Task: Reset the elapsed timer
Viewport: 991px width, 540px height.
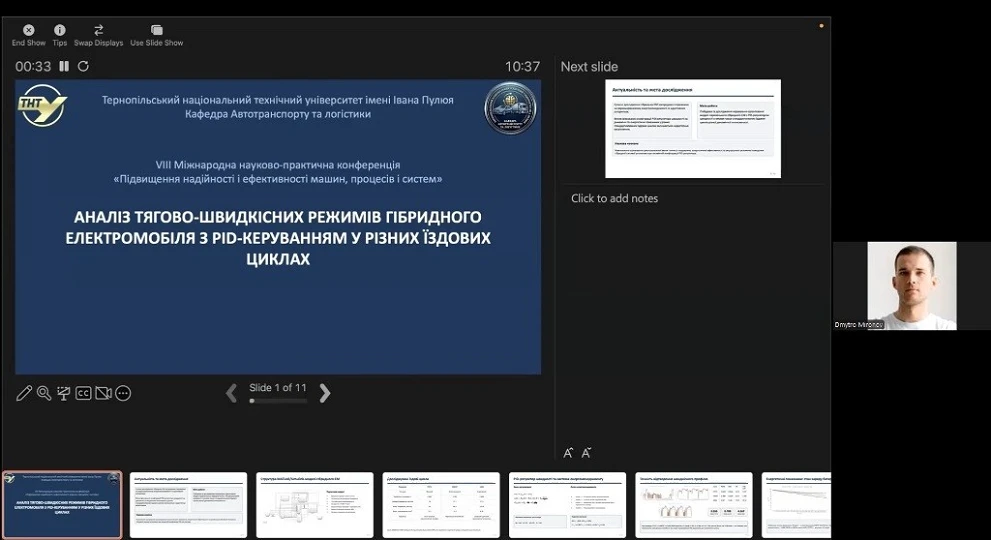Action: (83, 67)
